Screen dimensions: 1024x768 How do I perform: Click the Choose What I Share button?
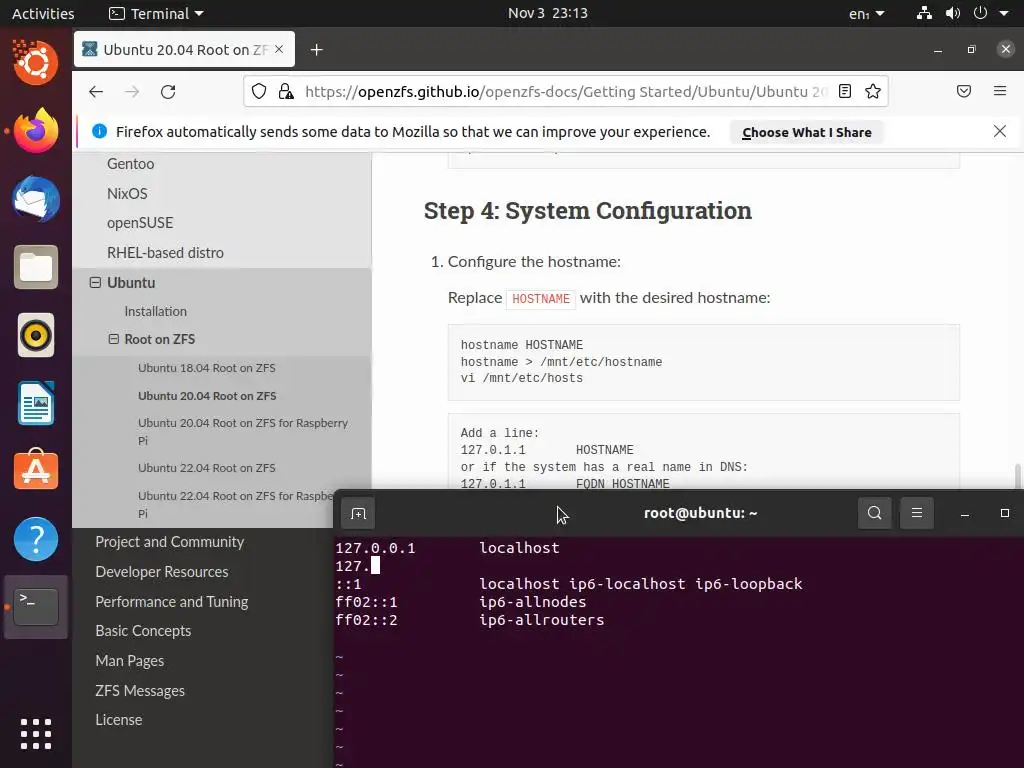pos(807,132)
